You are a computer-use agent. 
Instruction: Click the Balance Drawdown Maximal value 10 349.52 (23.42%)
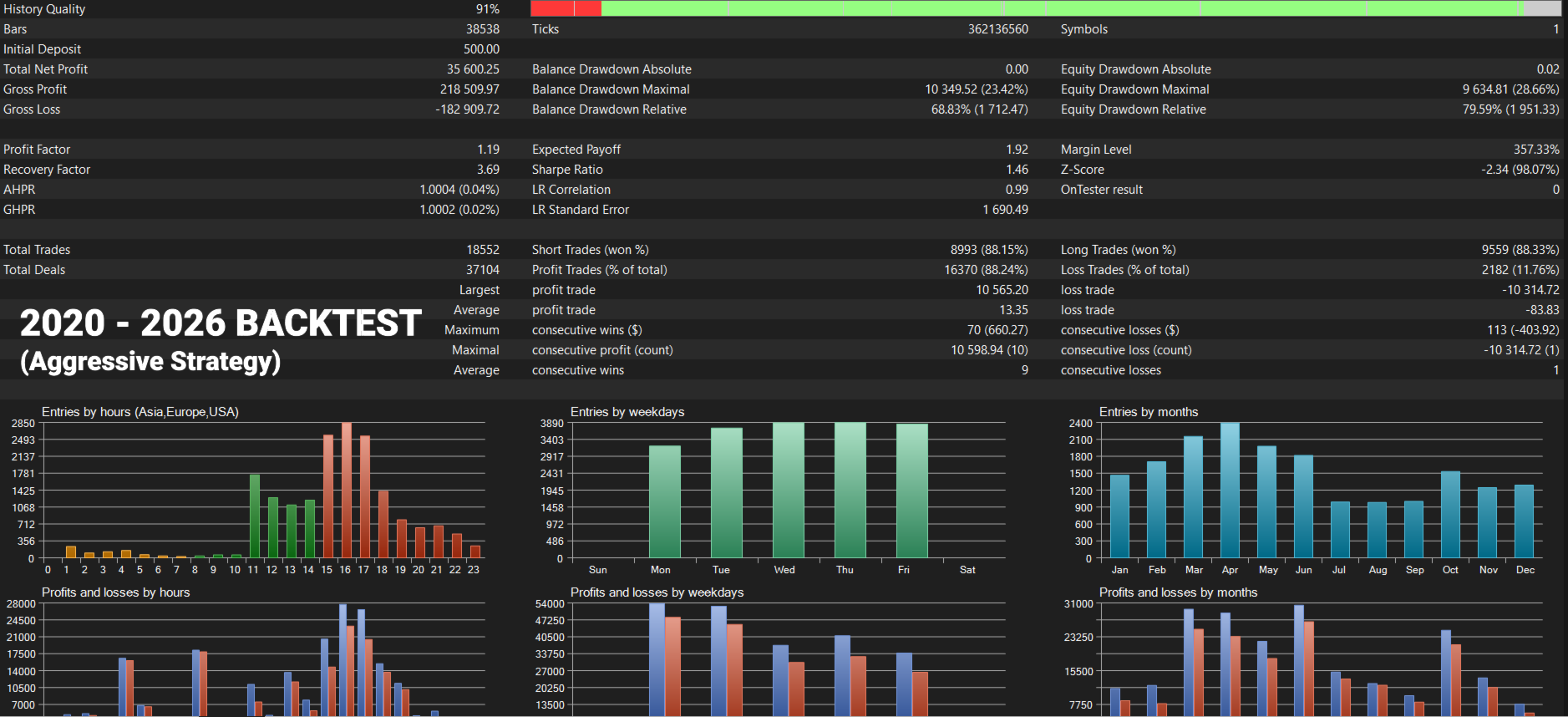977,89
